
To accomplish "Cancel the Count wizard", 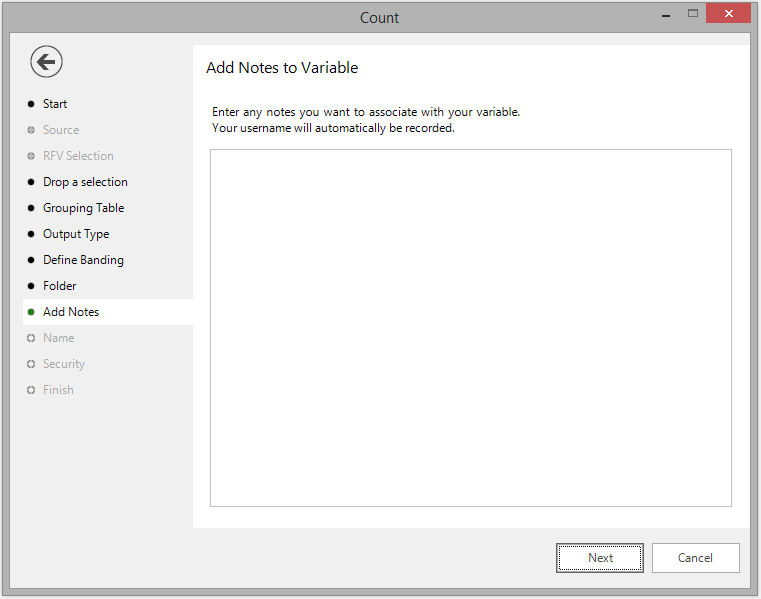I will click(695, 558).
